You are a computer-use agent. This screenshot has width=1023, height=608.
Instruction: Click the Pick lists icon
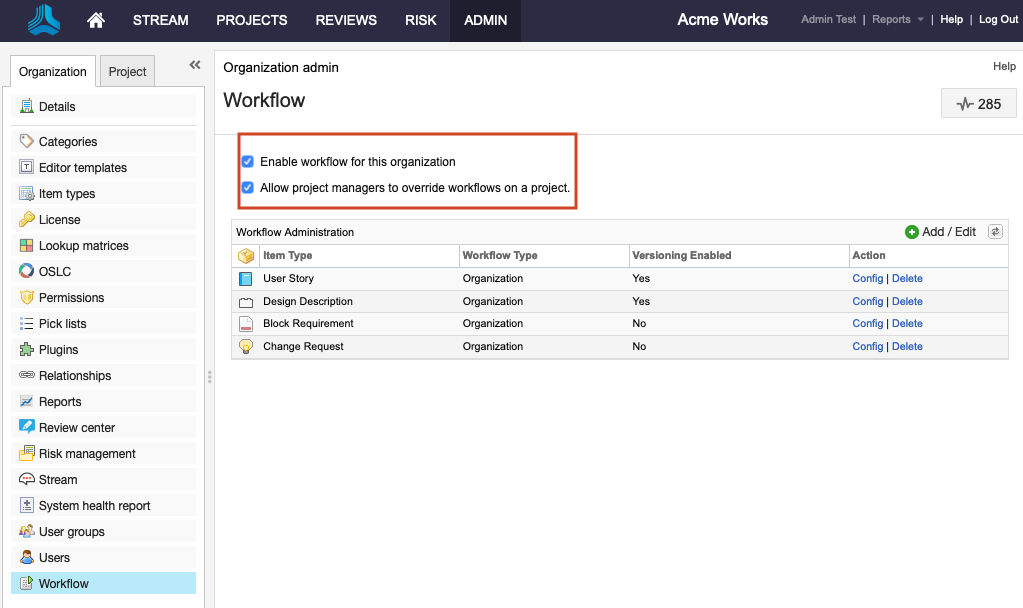(x=26, y=324)
